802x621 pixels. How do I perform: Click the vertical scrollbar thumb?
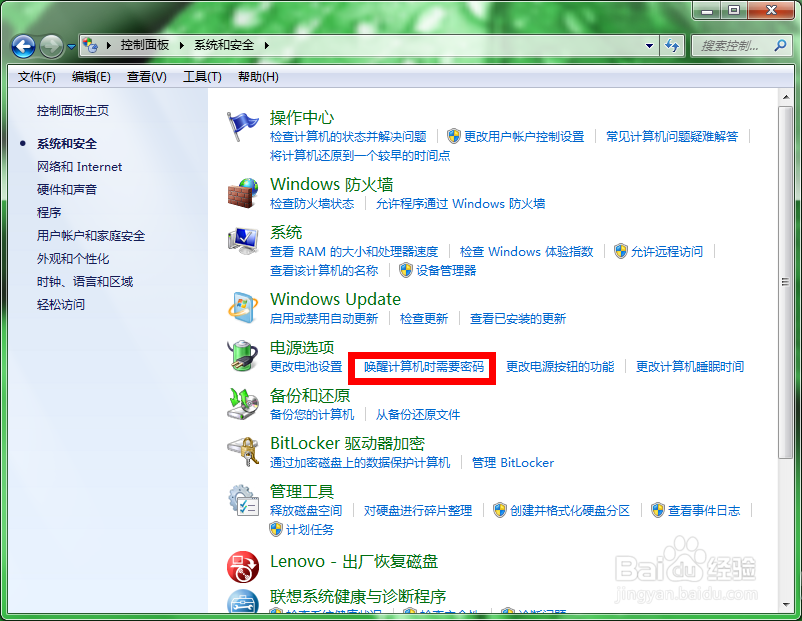pyautogui.click(x=785, y=282)
